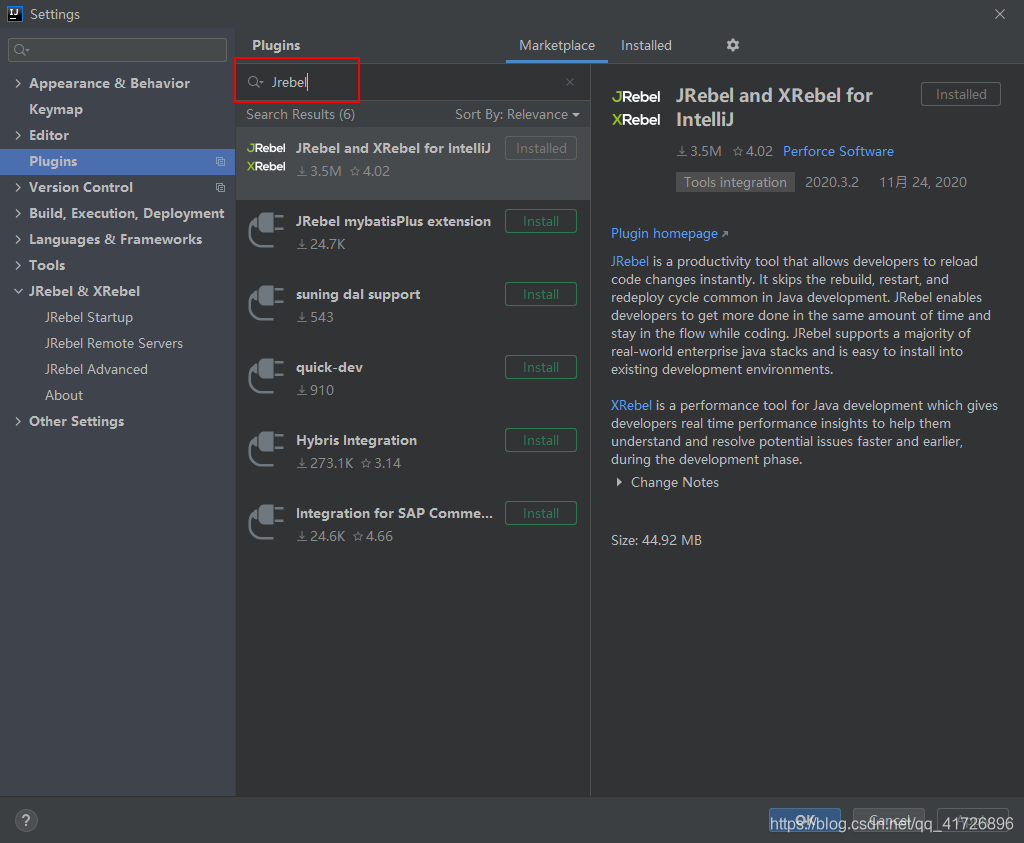Click the Tools integration tag
Viewport: 1024px width, 843px height.
click(x=735, y=182)
